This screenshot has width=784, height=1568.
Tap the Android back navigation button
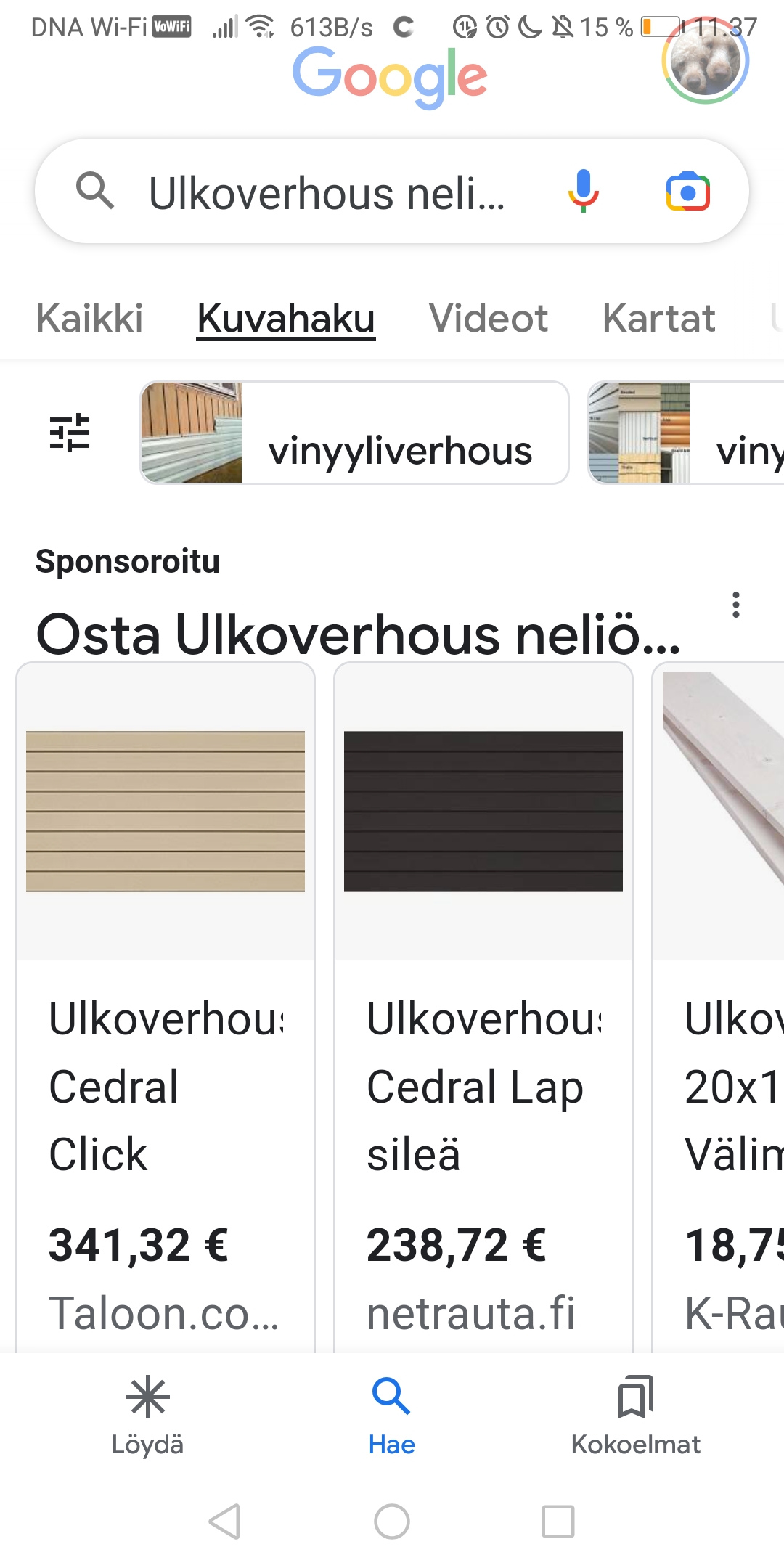[224, 1522]
